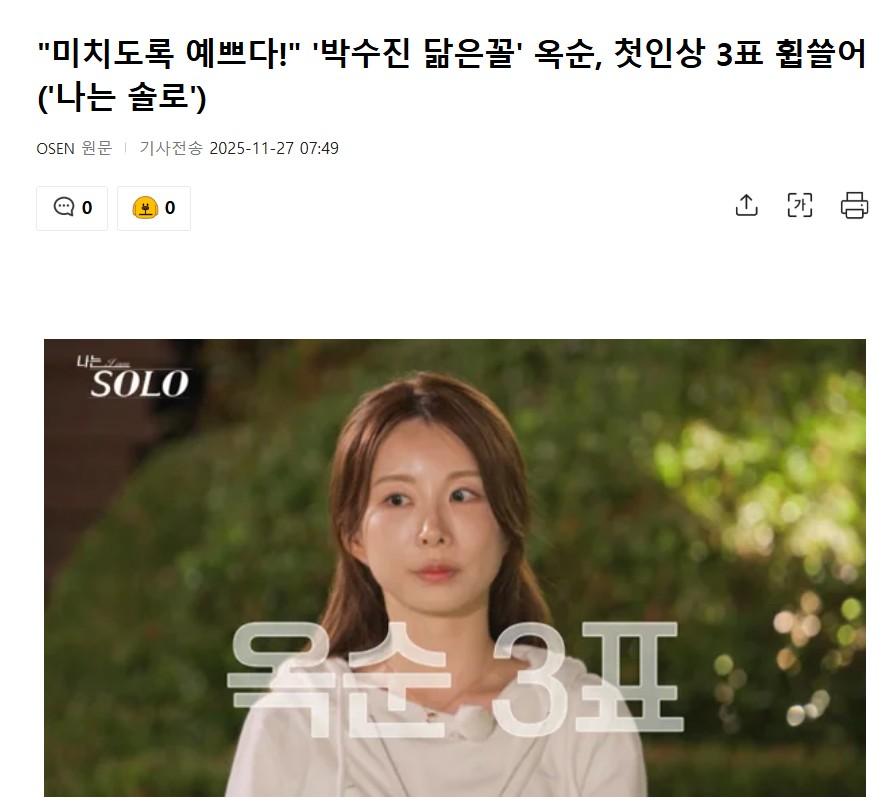Click the yellow emoji reaction icon
894x802 pixels.
(145, 207)
